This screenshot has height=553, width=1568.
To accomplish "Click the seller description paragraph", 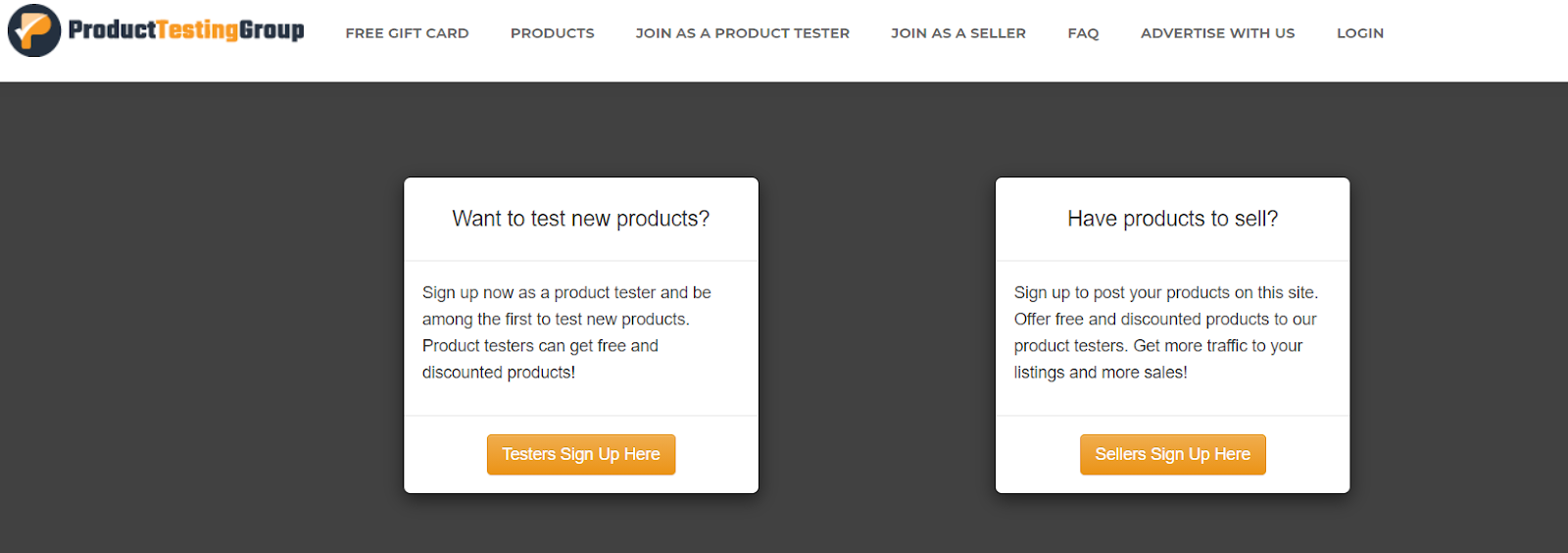I will (x=1166, y=332).
